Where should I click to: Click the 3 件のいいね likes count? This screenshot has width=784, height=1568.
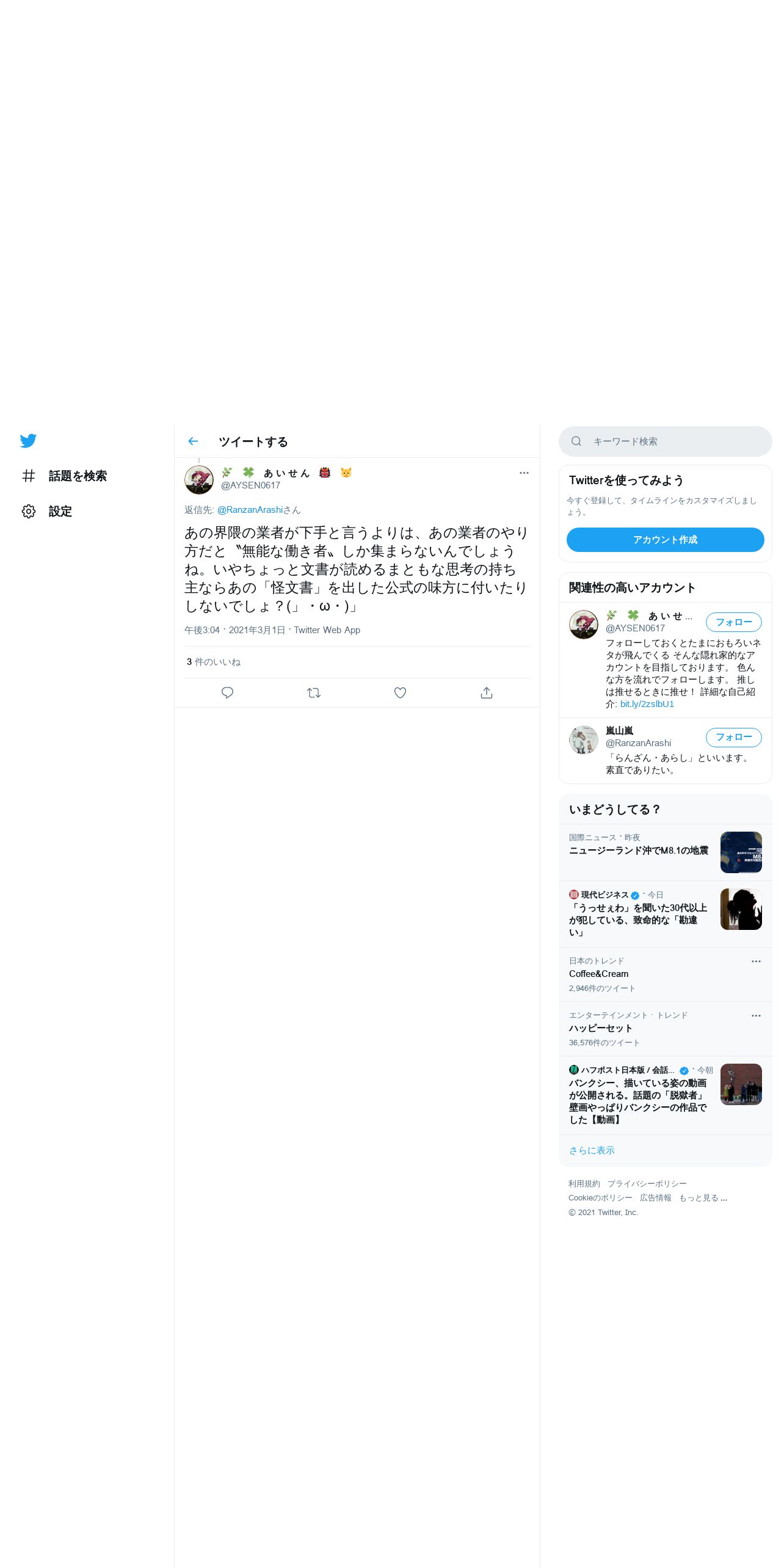click(214, 662)
